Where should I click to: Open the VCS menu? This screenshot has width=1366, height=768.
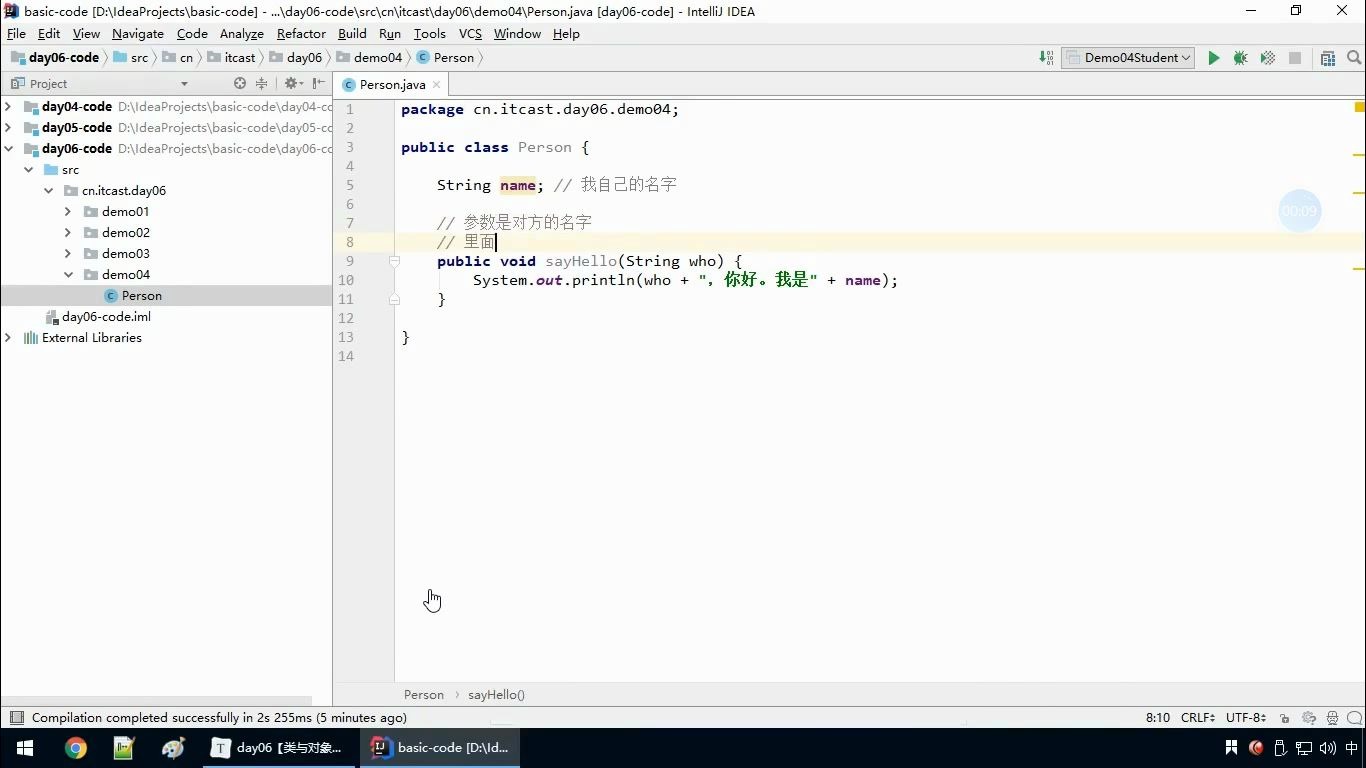470,34
